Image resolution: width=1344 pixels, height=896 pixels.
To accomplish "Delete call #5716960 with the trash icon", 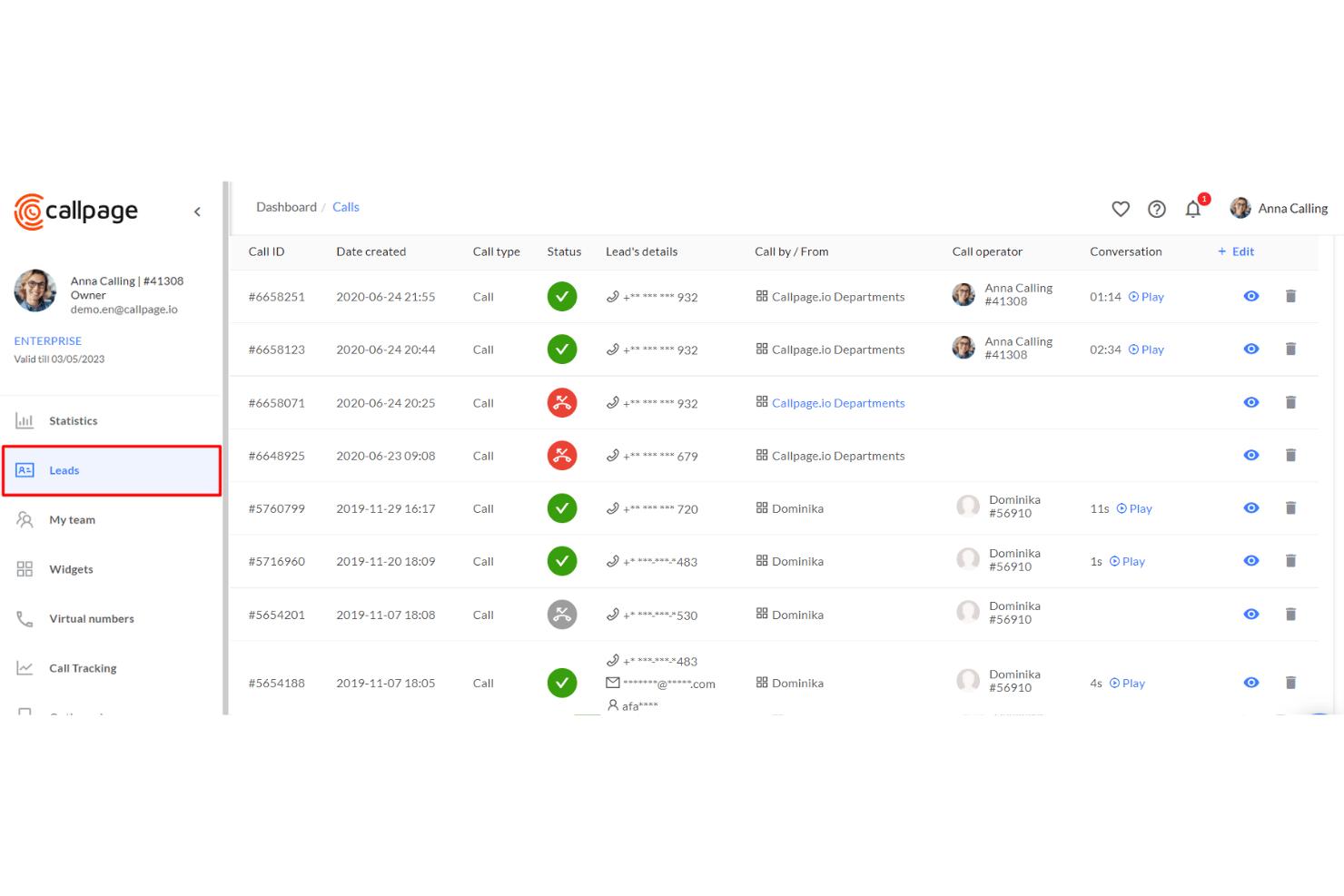I will click(x=1290, y=561).
